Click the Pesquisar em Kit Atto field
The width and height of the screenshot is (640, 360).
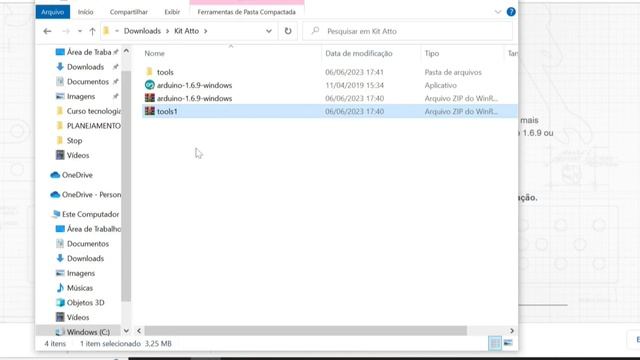click(x=407, y=31)
